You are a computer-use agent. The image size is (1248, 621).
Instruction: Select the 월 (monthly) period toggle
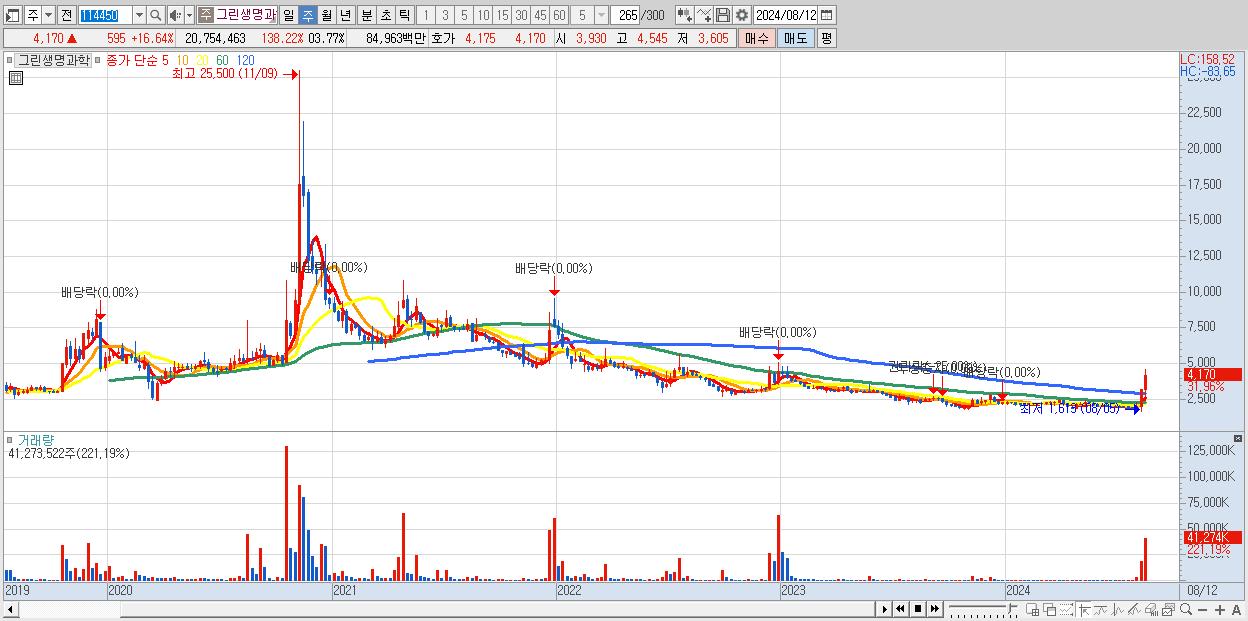[x=326, y=15]
